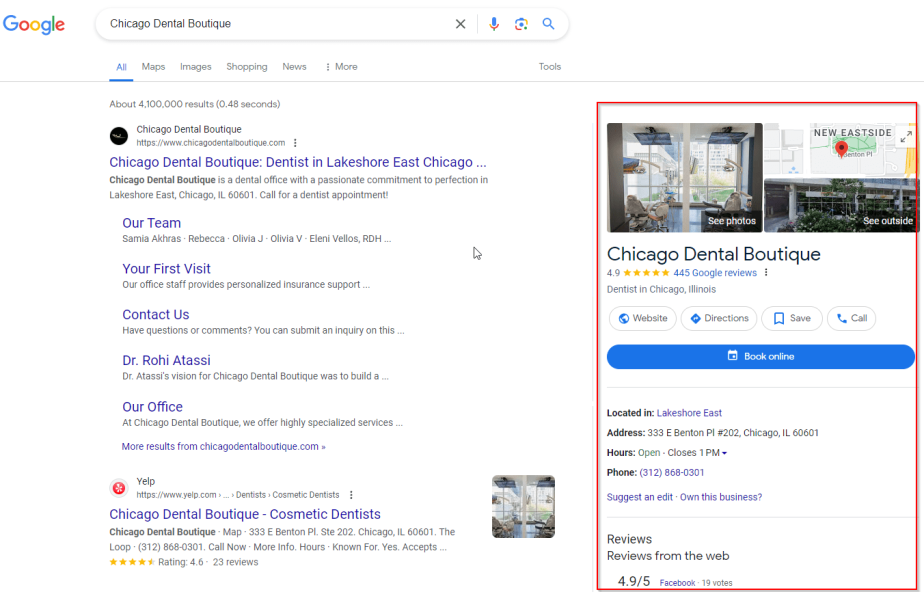Click Own this business? link

721,497
